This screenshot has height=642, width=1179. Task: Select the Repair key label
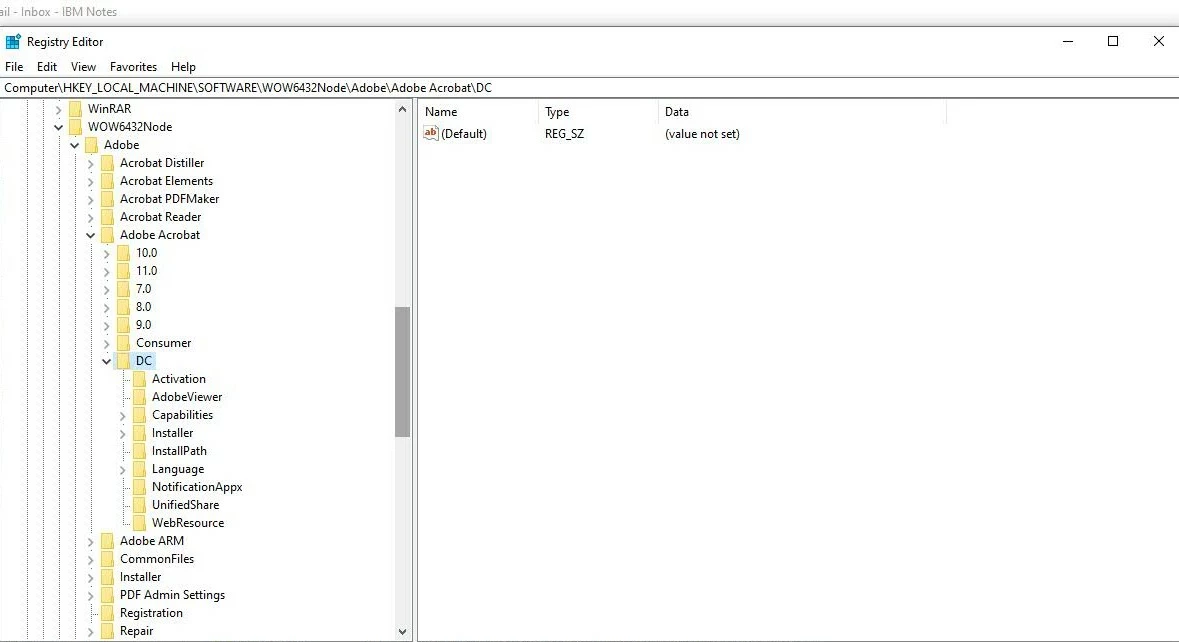click(x=136, y=631)
